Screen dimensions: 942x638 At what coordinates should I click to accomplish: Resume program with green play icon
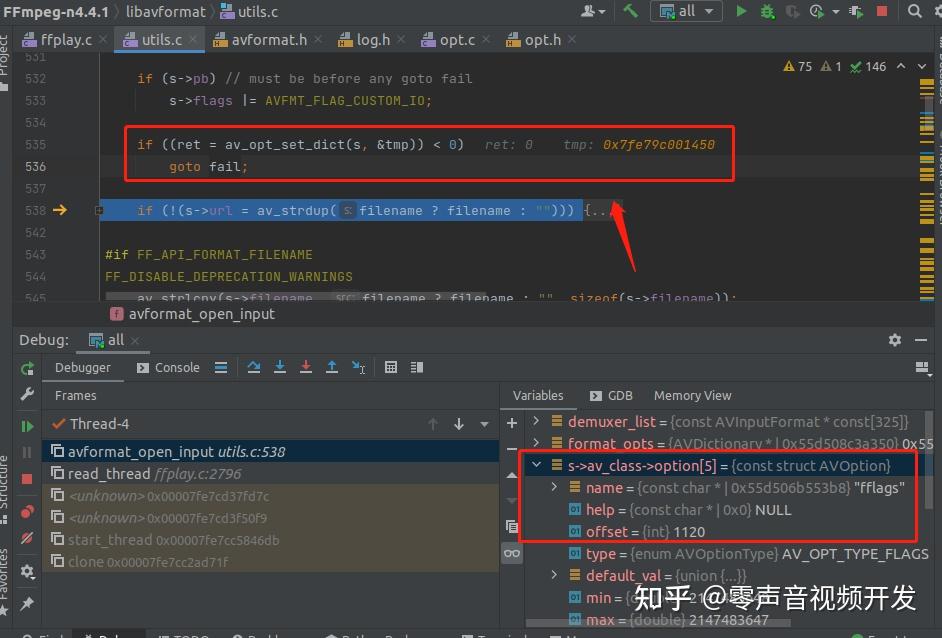[27, 427]
